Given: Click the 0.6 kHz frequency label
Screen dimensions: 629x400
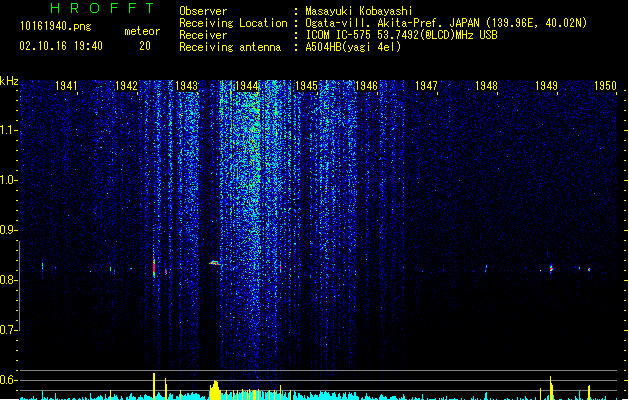Looking at the screenshot, I should (x=8, y=380).
